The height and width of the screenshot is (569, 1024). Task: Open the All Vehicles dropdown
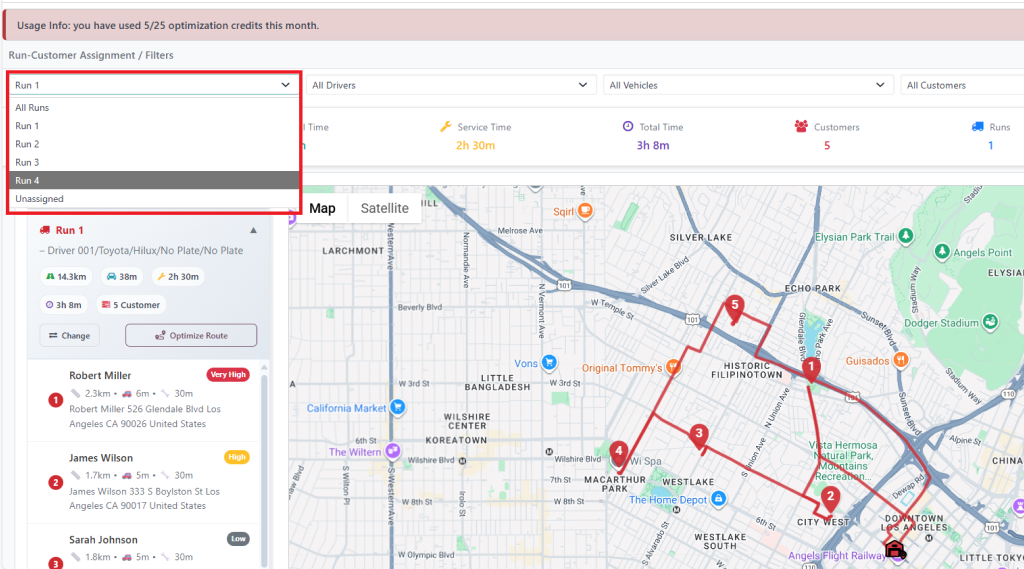tap(748, 85)
